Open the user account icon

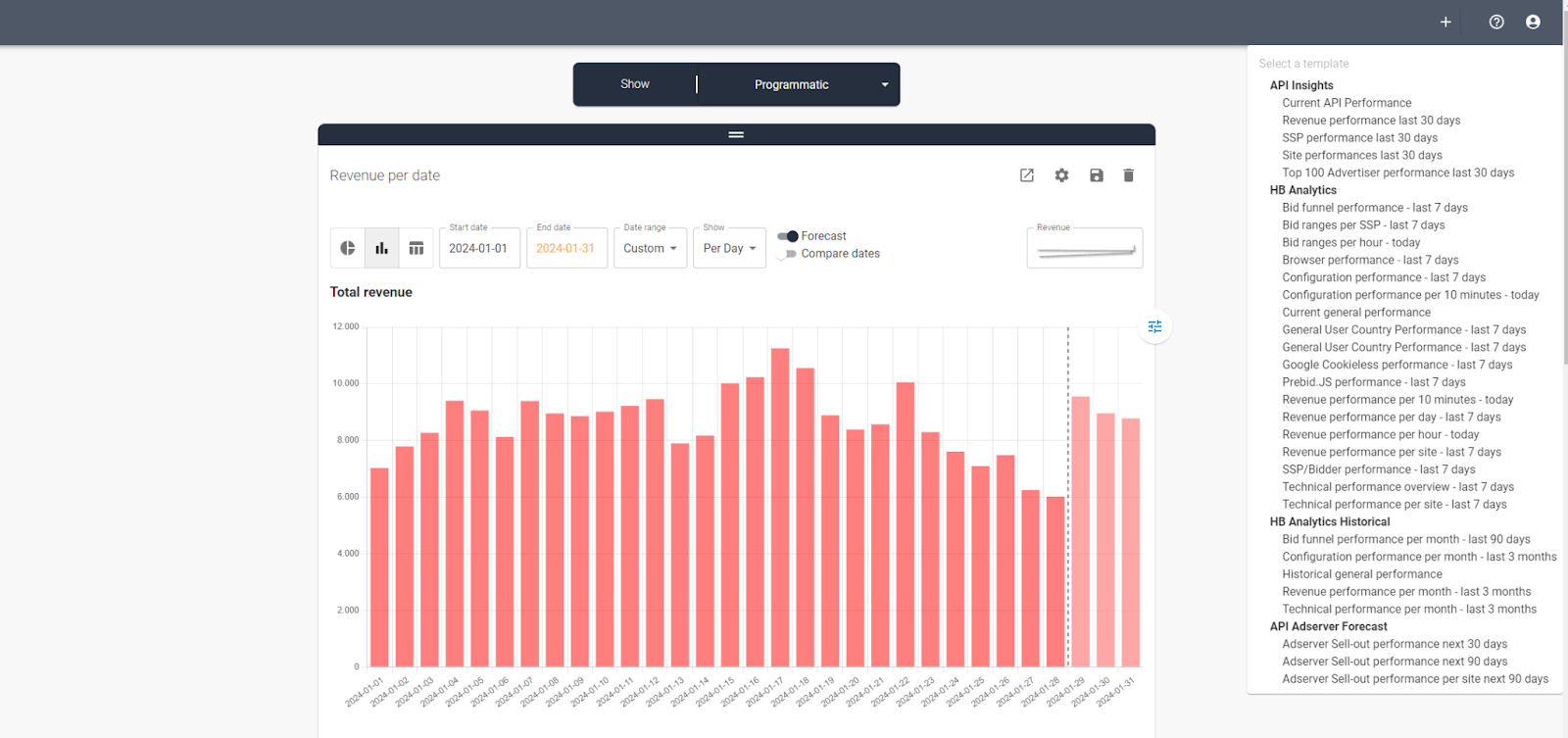1533,22
